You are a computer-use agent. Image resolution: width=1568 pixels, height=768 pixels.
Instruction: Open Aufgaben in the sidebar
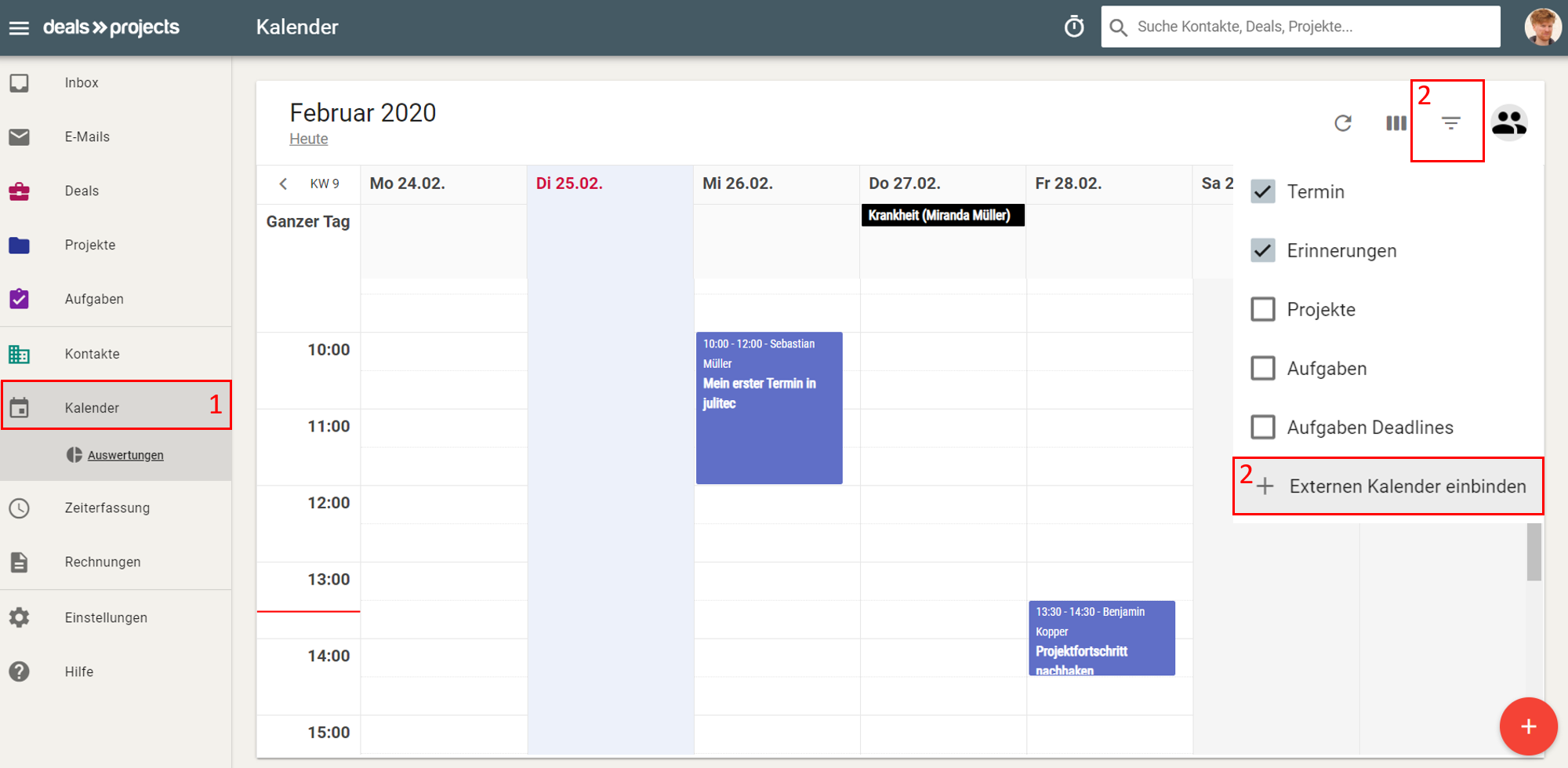[x=116, y=299]
